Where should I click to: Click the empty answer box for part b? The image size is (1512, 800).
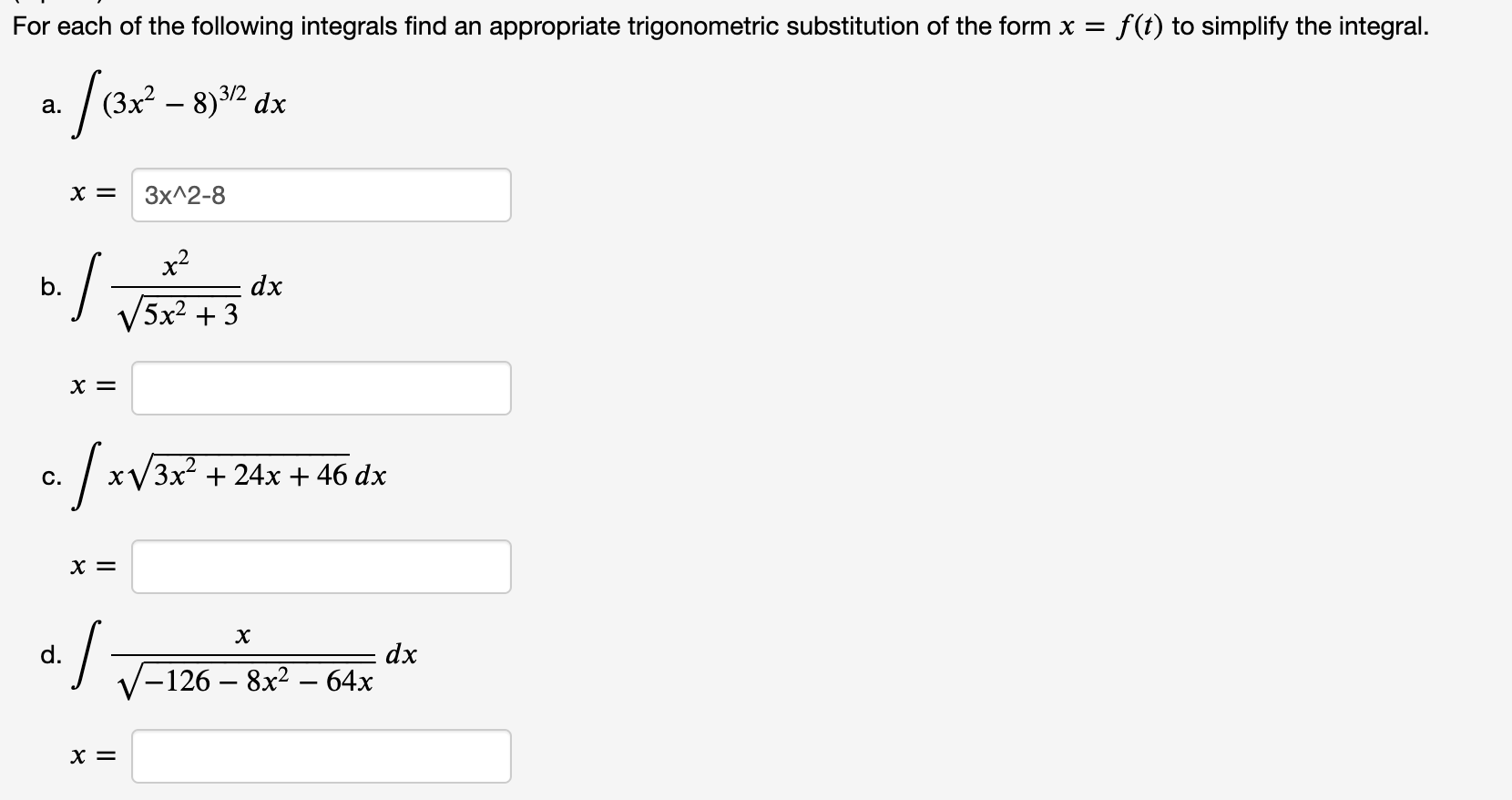(321, 387)
